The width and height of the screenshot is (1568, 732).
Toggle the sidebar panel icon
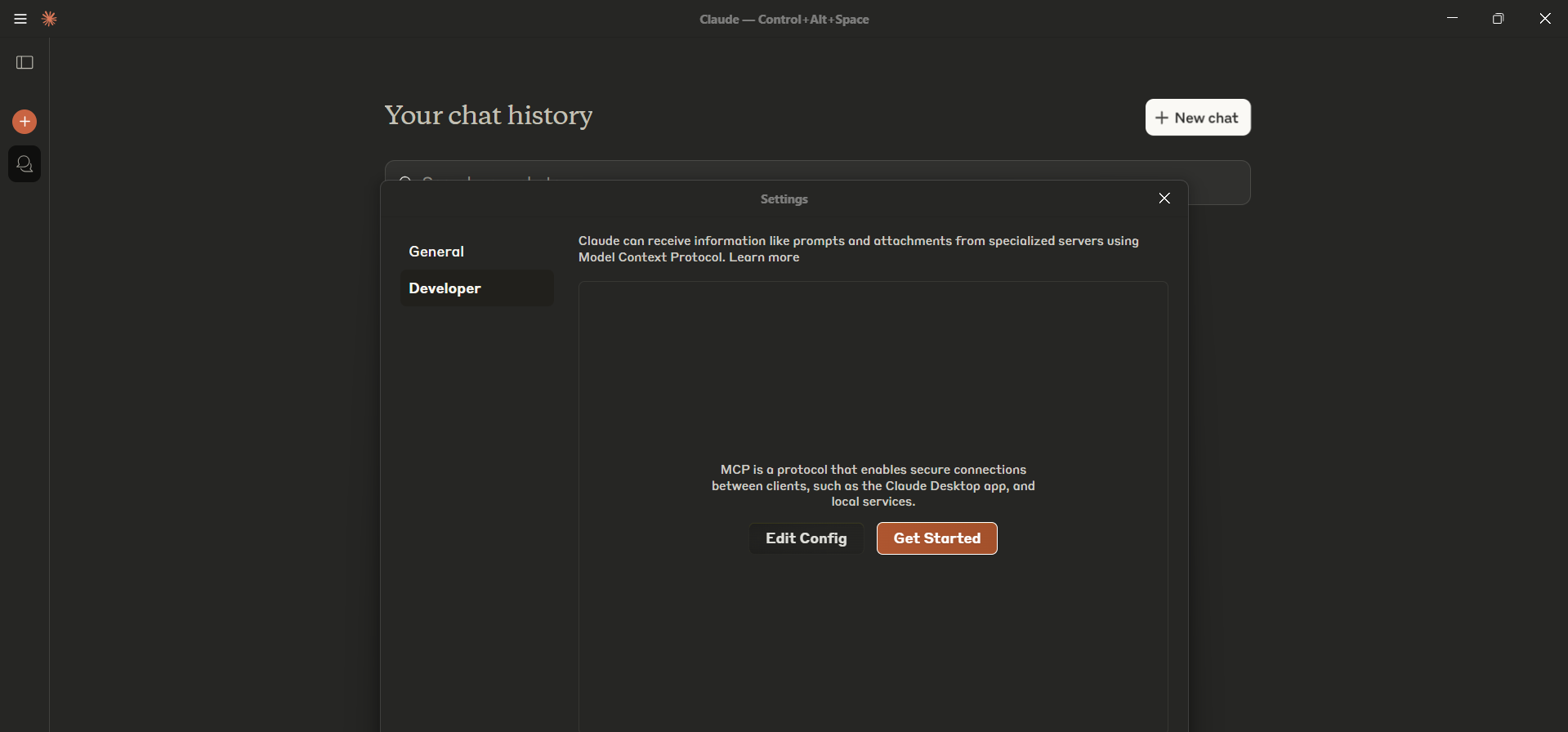point(25,63)
